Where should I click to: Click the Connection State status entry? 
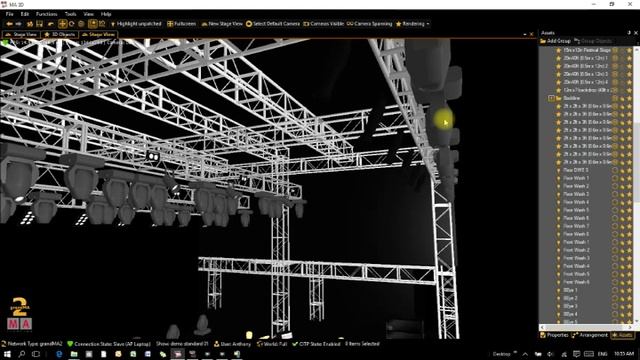coord(109,344)
